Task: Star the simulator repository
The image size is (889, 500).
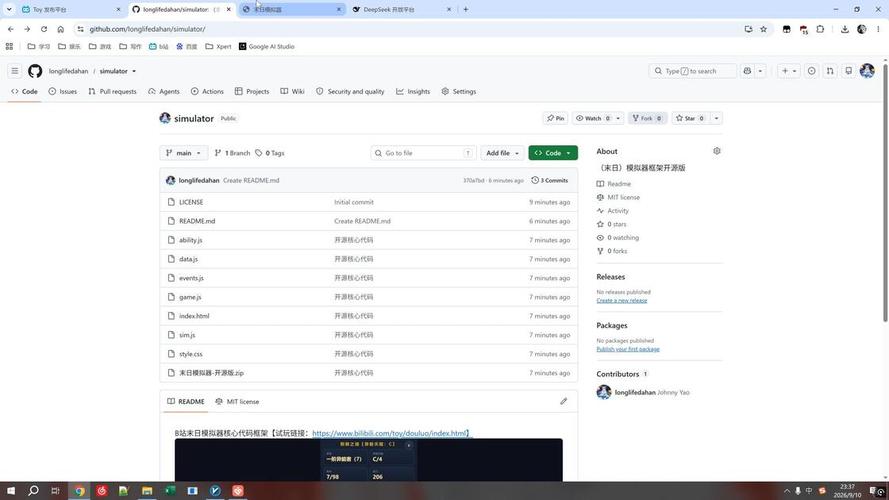Action: [x=689, y=118]
